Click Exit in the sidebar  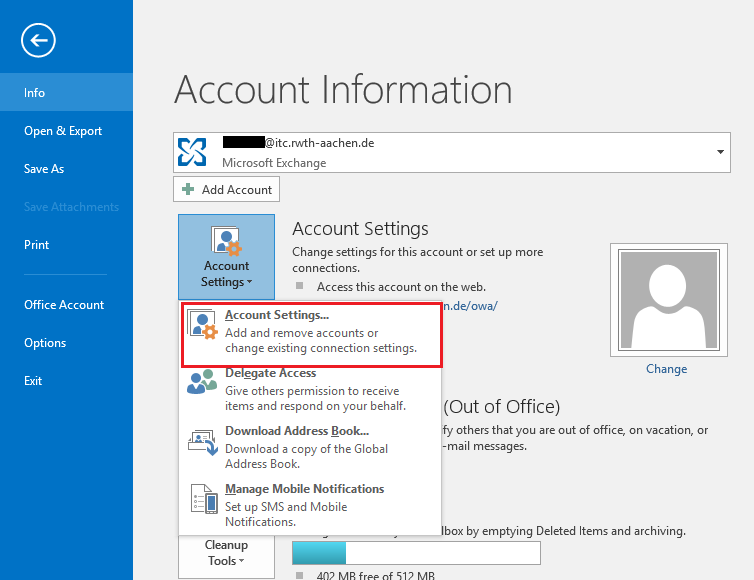66,381
